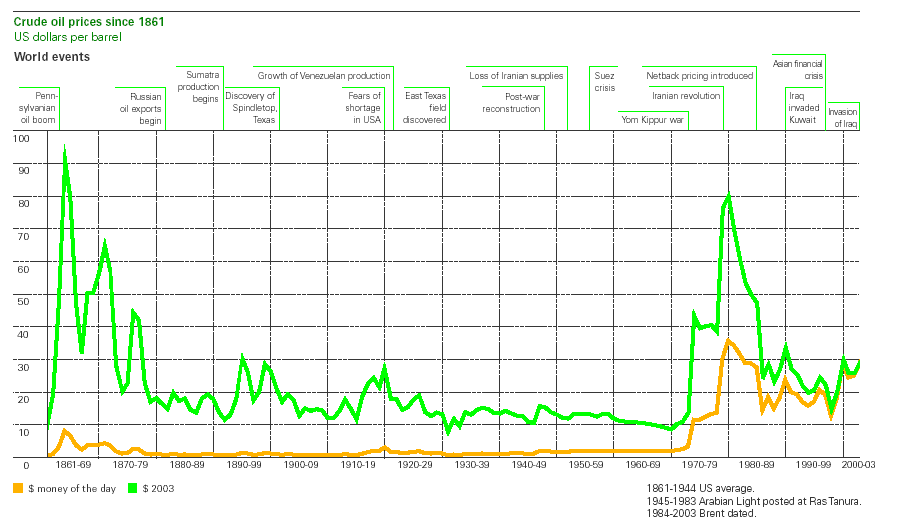The width and height of the screenshot is (904, 529).
Task: Click the '30' y-axis value
Action: (24, 367)
